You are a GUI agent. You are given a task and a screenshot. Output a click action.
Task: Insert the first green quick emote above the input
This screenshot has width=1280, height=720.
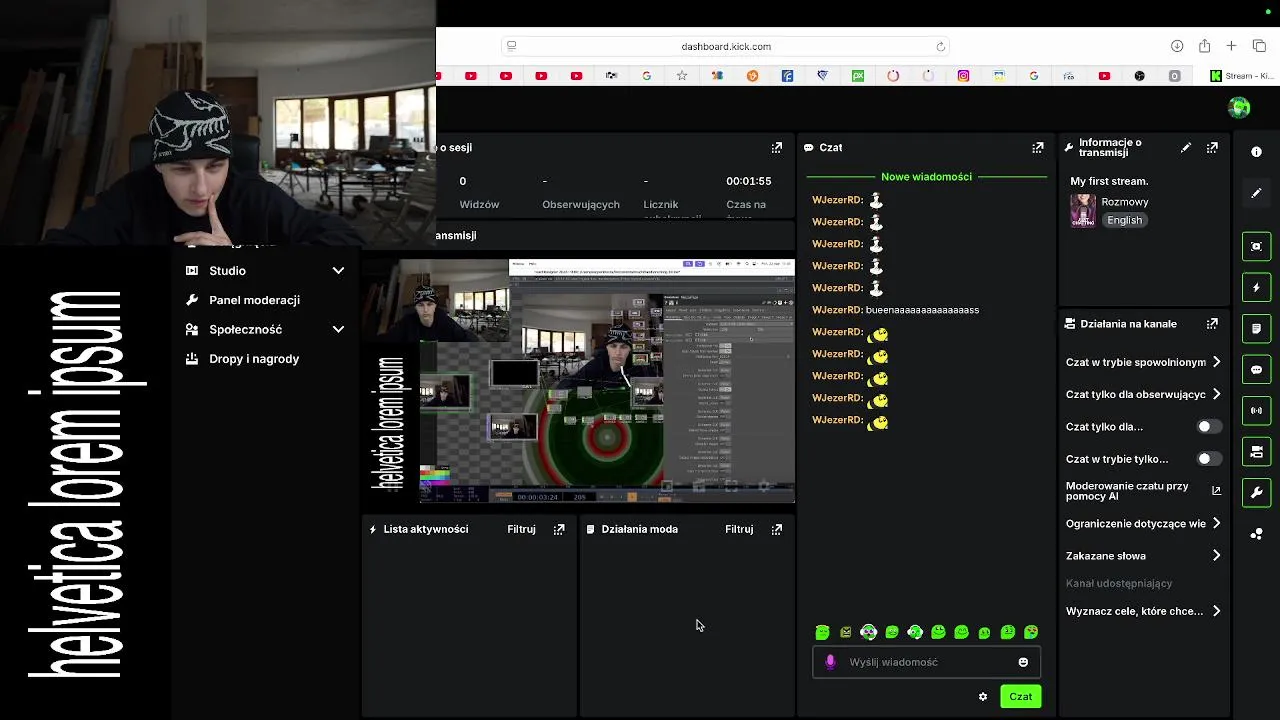(822, 632)
